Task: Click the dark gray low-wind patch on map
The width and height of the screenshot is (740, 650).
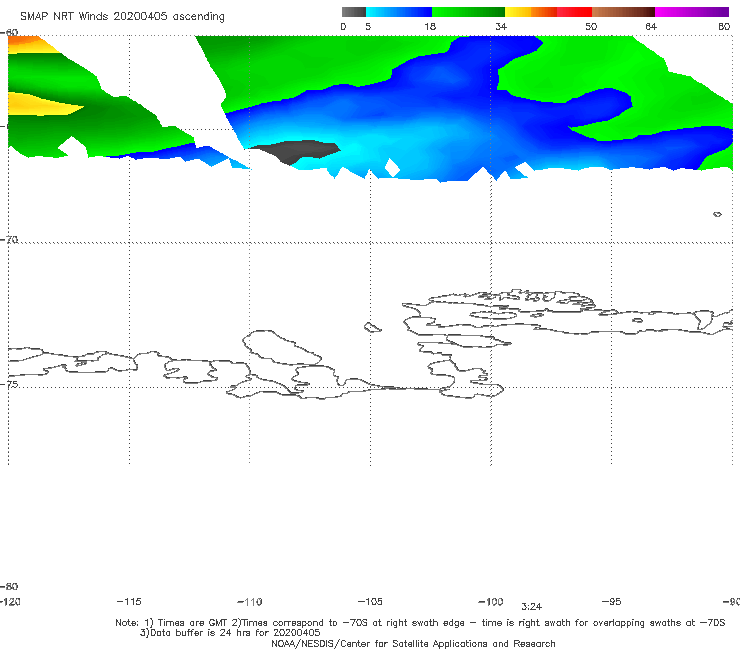Action: pyautogui.click(x=297, y=151)
